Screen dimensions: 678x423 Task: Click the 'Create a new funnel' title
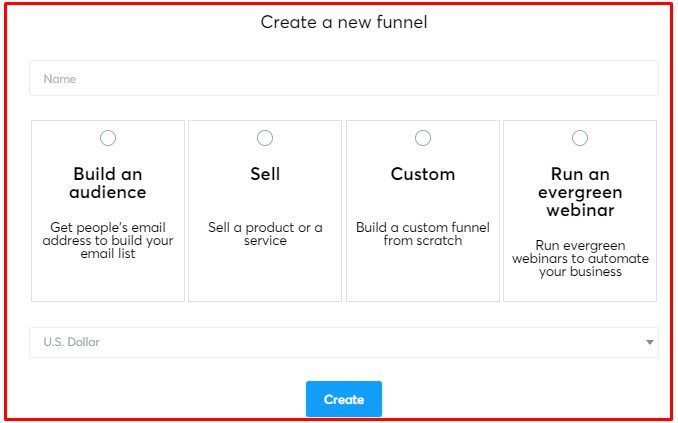click(x=344, y=22)
